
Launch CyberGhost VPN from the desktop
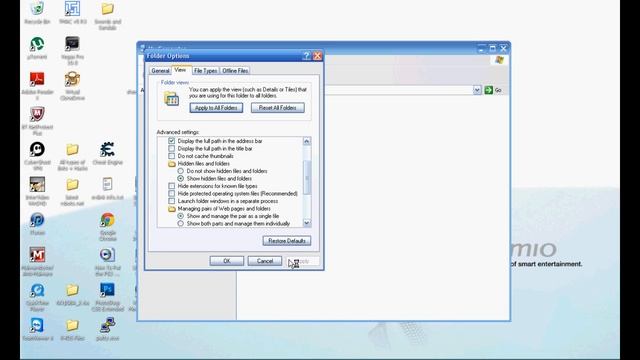(37, 149)
